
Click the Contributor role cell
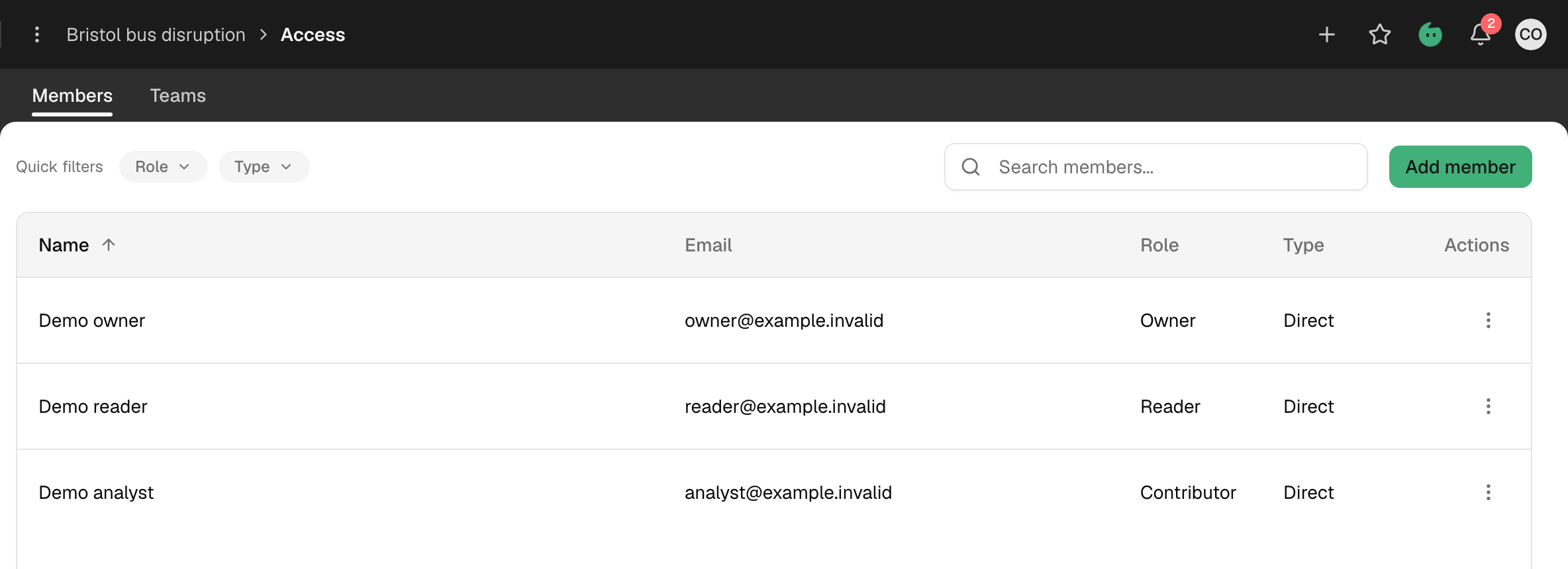click(1188, 492)
